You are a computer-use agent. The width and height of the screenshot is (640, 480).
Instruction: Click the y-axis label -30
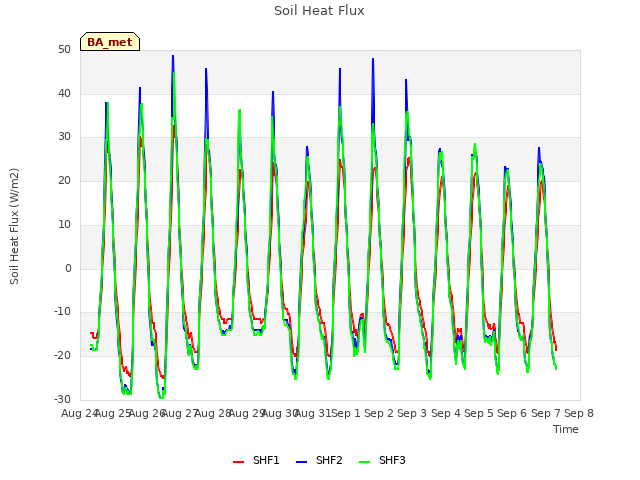coord(63,399)
